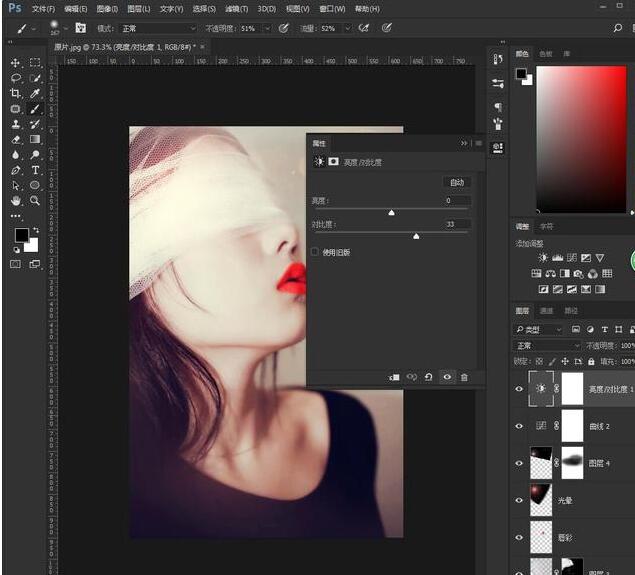635x575 pixels.
Task: Select the Clone Stamp tool
Action: coord(16,124)
